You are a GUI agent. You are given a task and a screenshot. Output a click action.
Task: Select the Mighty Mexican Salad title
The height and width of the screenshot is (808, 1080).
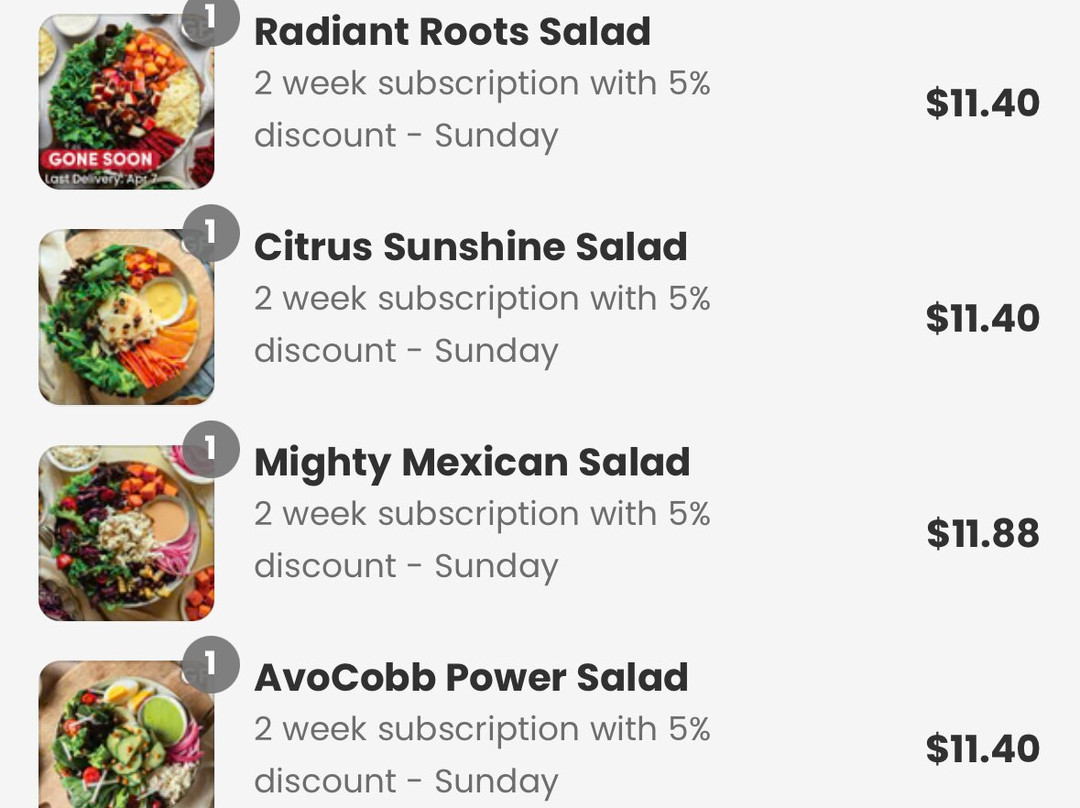click(x=472, y=463)
